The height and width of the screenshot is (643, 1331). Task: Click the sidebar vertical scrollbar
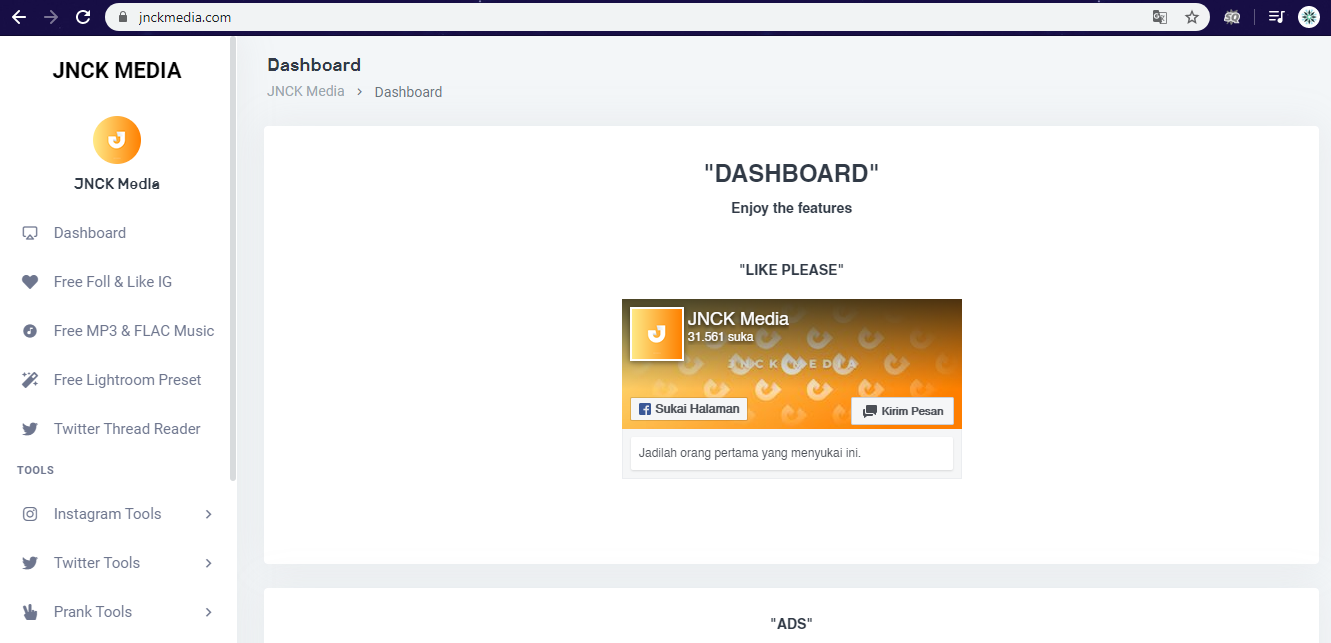tap(233, 260)
